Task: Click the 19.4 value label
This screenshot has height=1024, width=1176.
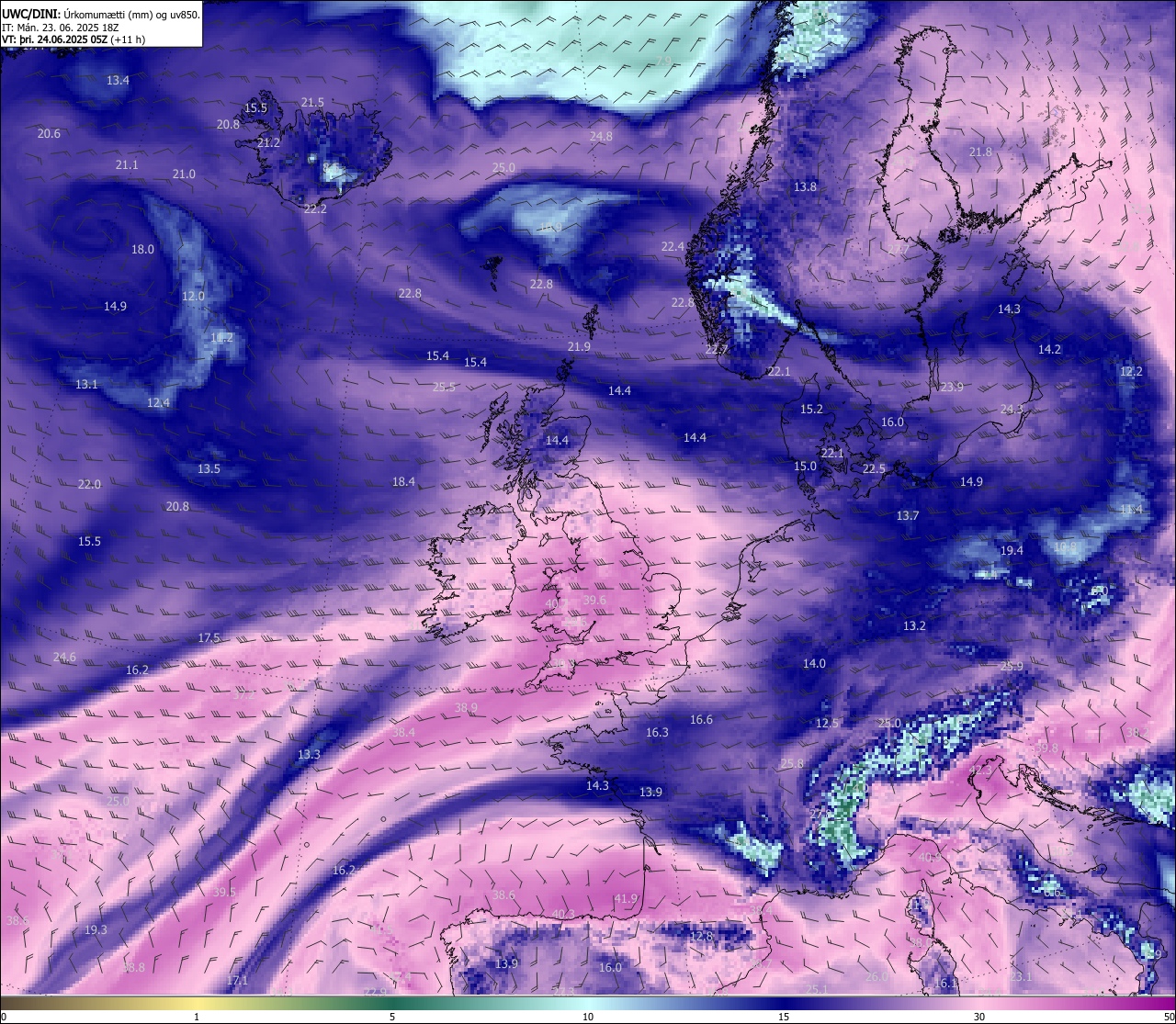Action: 1012,551
